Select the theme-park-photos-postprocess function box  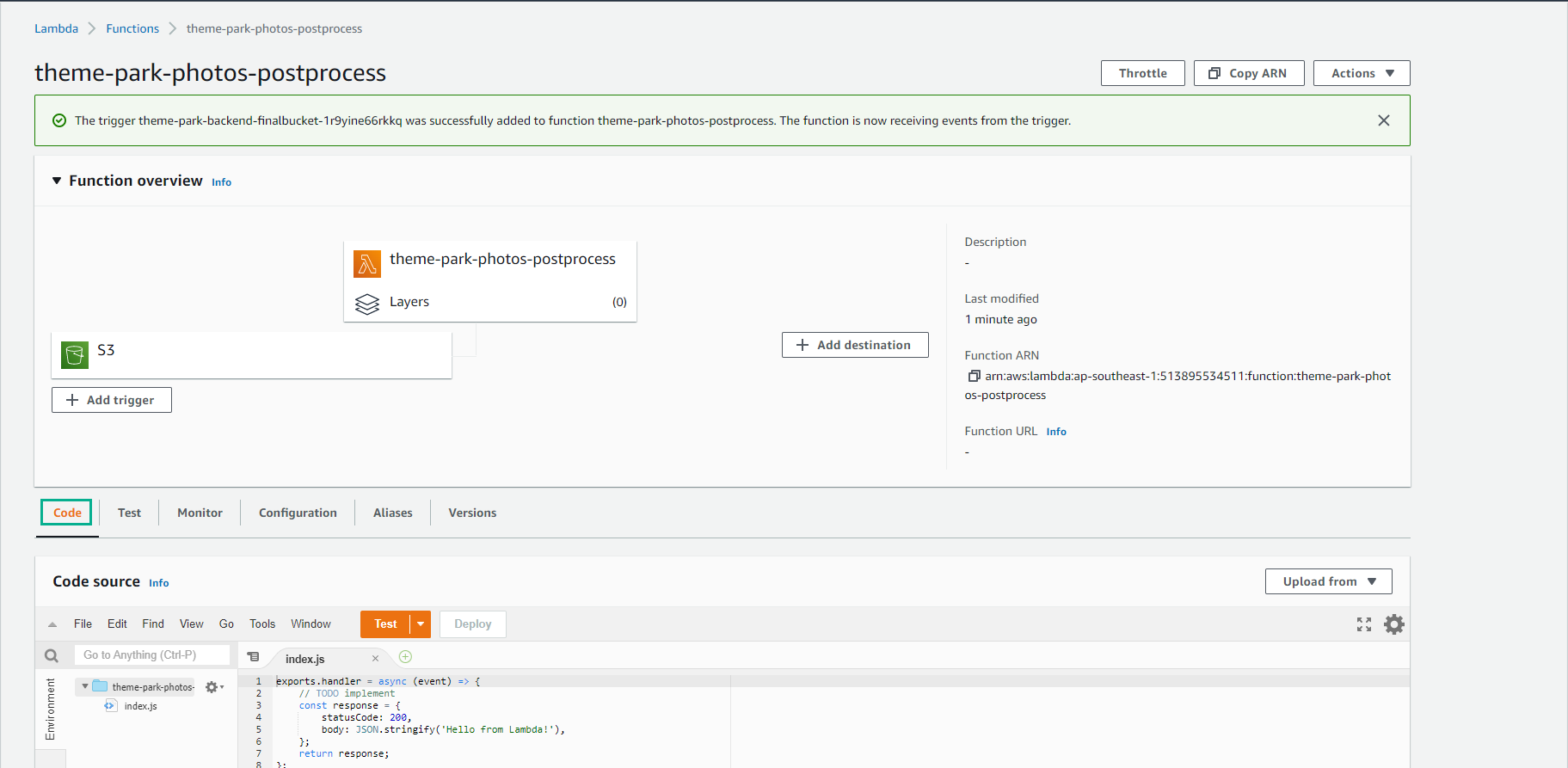coord(490,281)
